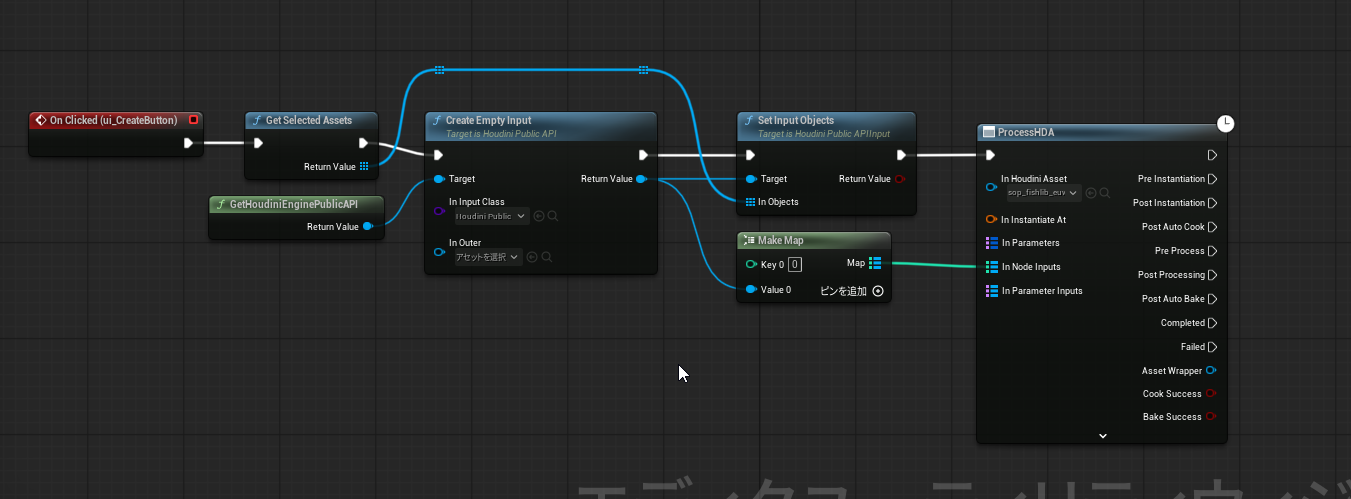Click GetHoudiniEnginePublicAPI Return Value pin
Screen dimensions: 1351x499
pos(368,226)
